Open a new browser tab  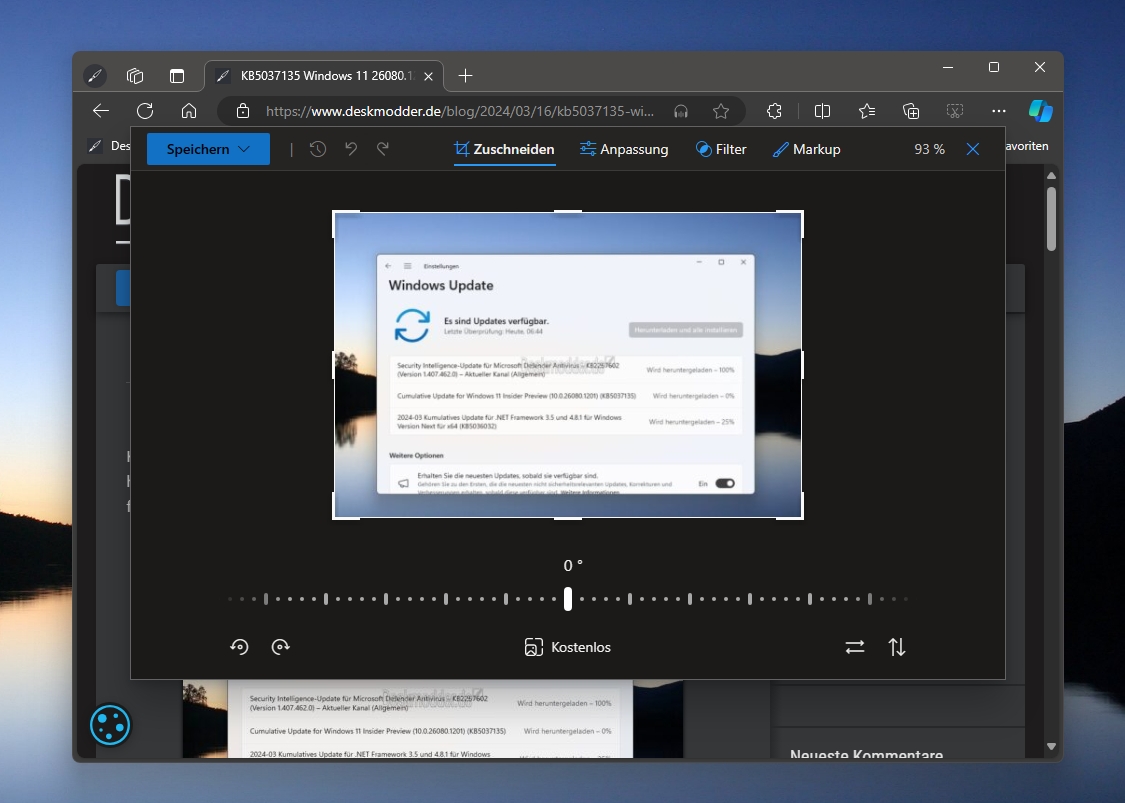(465, 75)
